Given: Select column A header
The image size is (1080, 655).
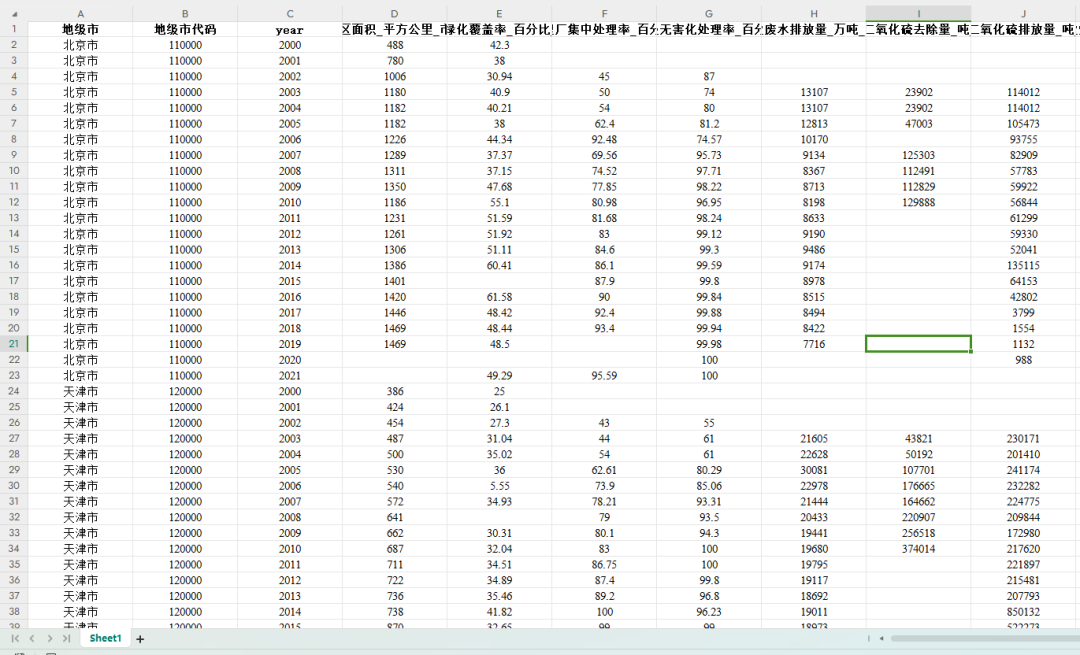Looking at the screenshot, I should [80, 13].
